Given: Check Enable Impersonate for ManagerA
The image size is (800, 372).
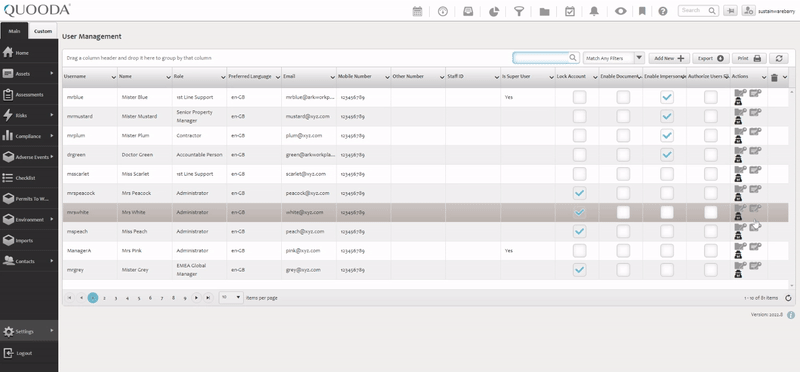Looking at the screenshot, I should point(667,251).
